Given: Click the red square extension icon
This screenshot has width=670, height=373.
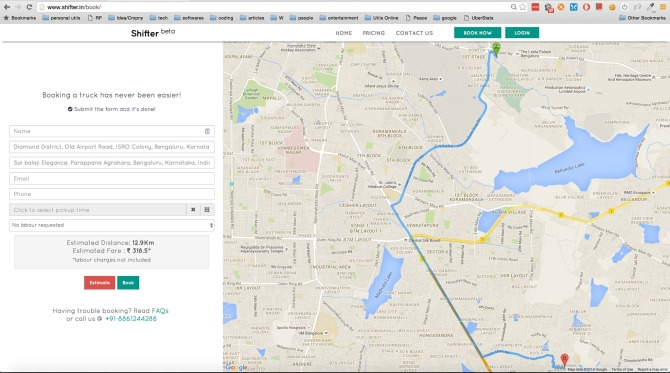Looking at the screenshot, I should click(535, 7).
